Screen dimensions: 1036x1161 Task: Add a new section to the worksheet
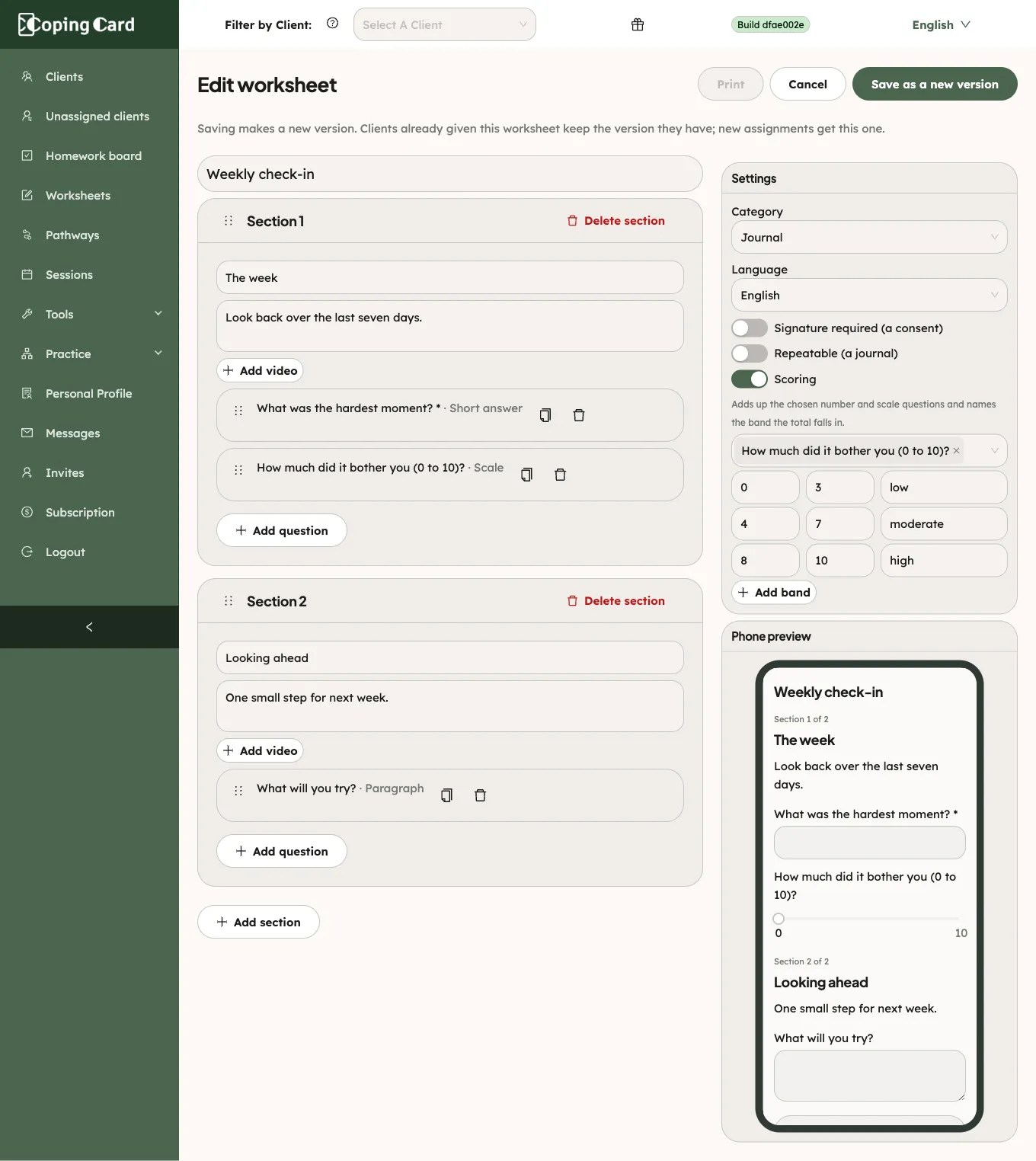point(258,922)
